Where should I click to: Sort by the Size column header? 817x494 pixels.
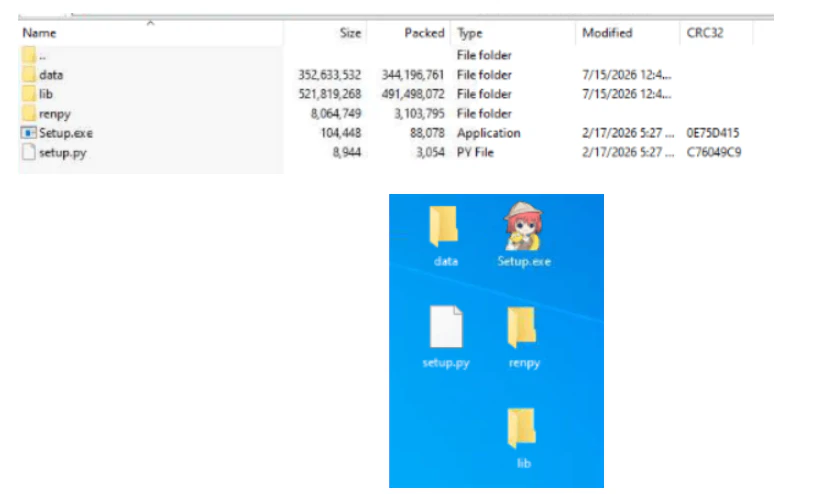(350, 33)
